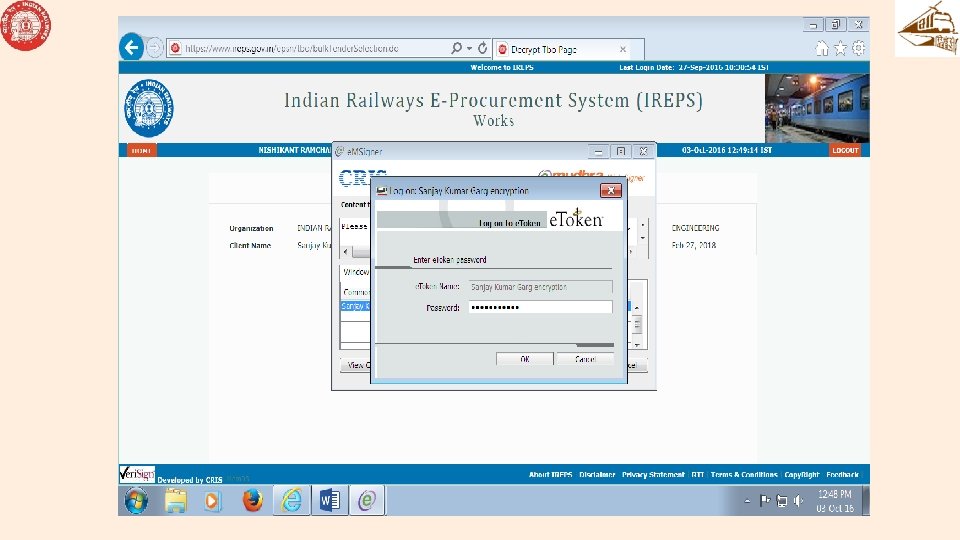Click the Internet Explorer taskbar icon
Viewport: 960px width, 540px height.
point(291,500)
